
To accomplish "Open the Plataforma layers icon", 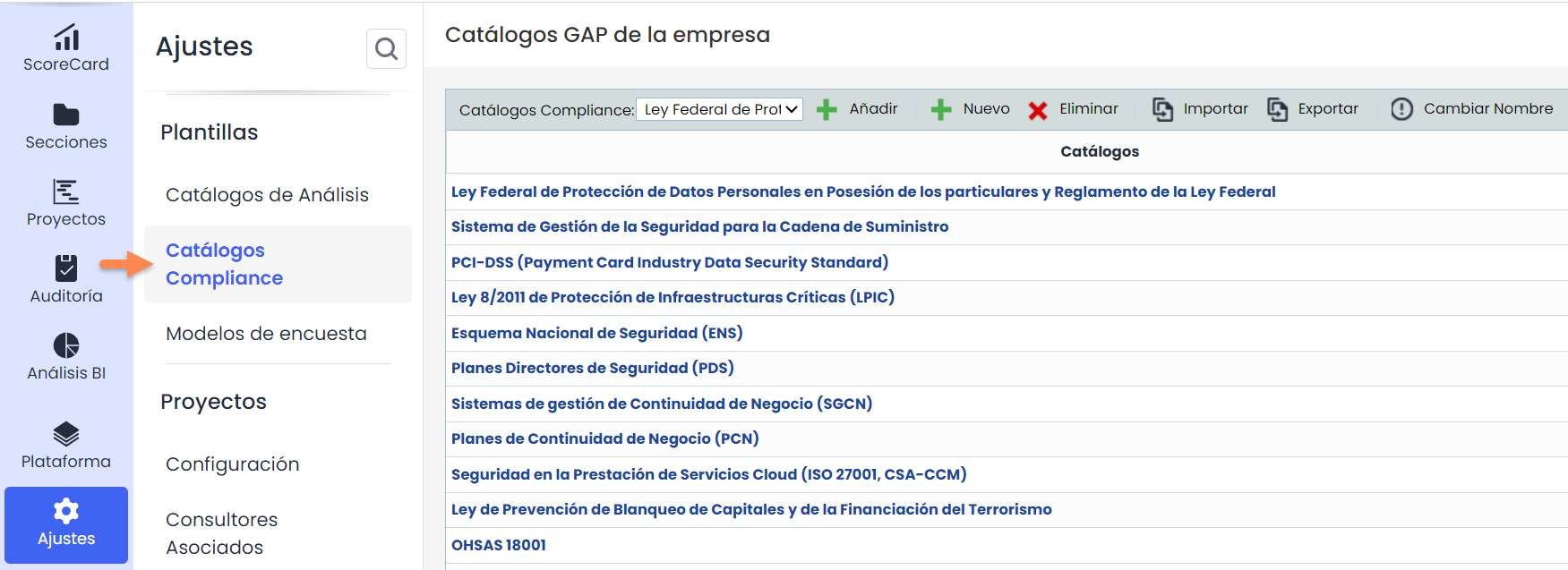I will [x=66, y=434].
